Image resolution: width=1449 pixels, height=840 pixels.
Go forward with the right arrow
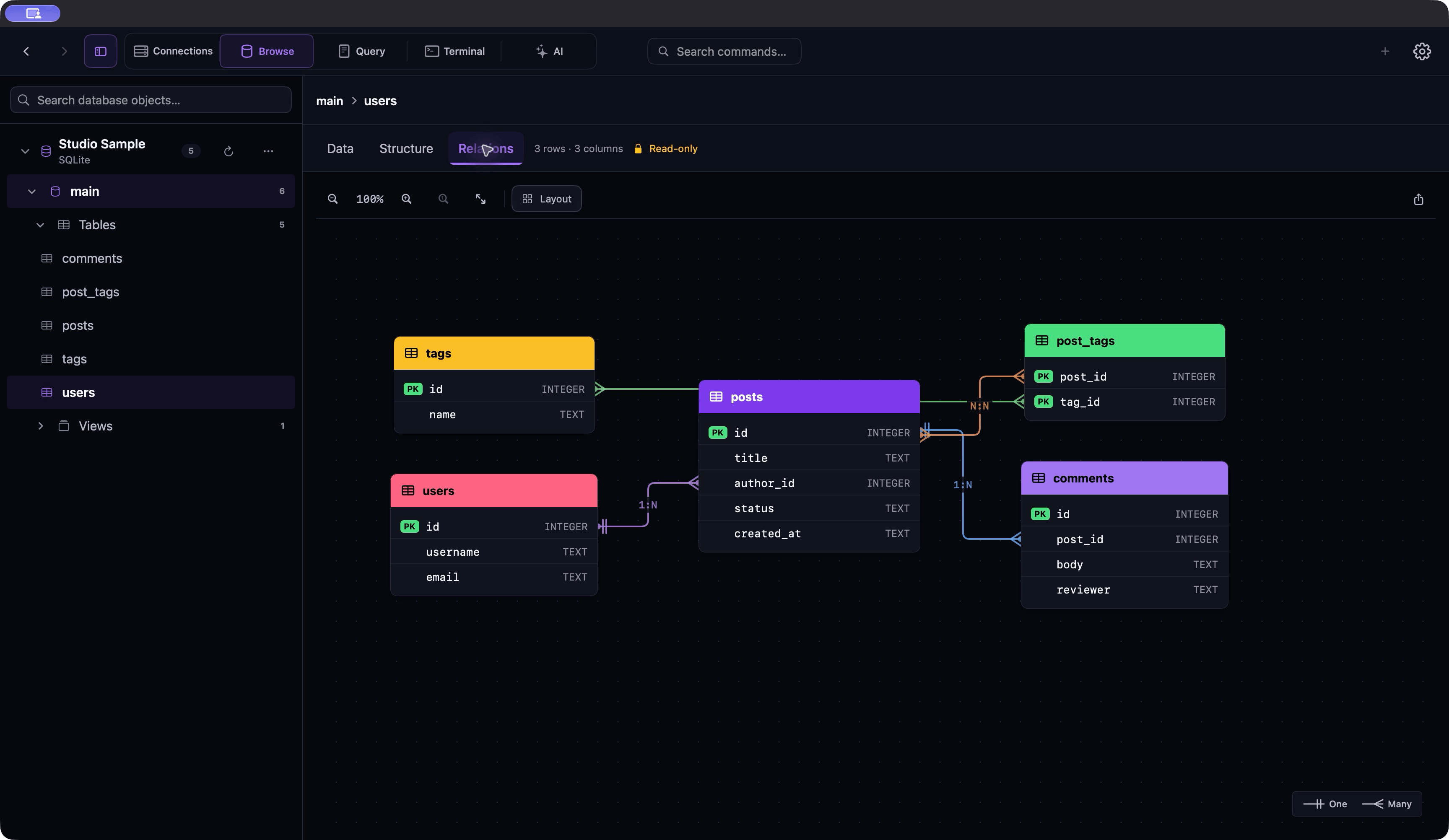64,51
